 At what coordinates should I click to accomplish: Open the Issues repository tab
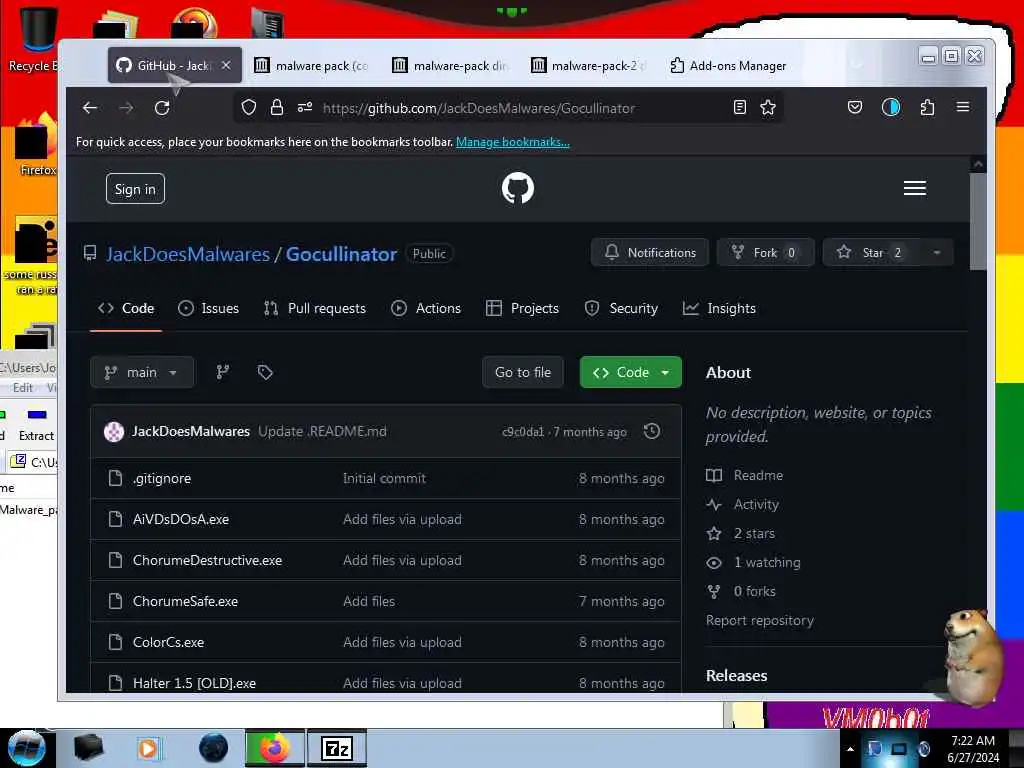tap(208, 308)
